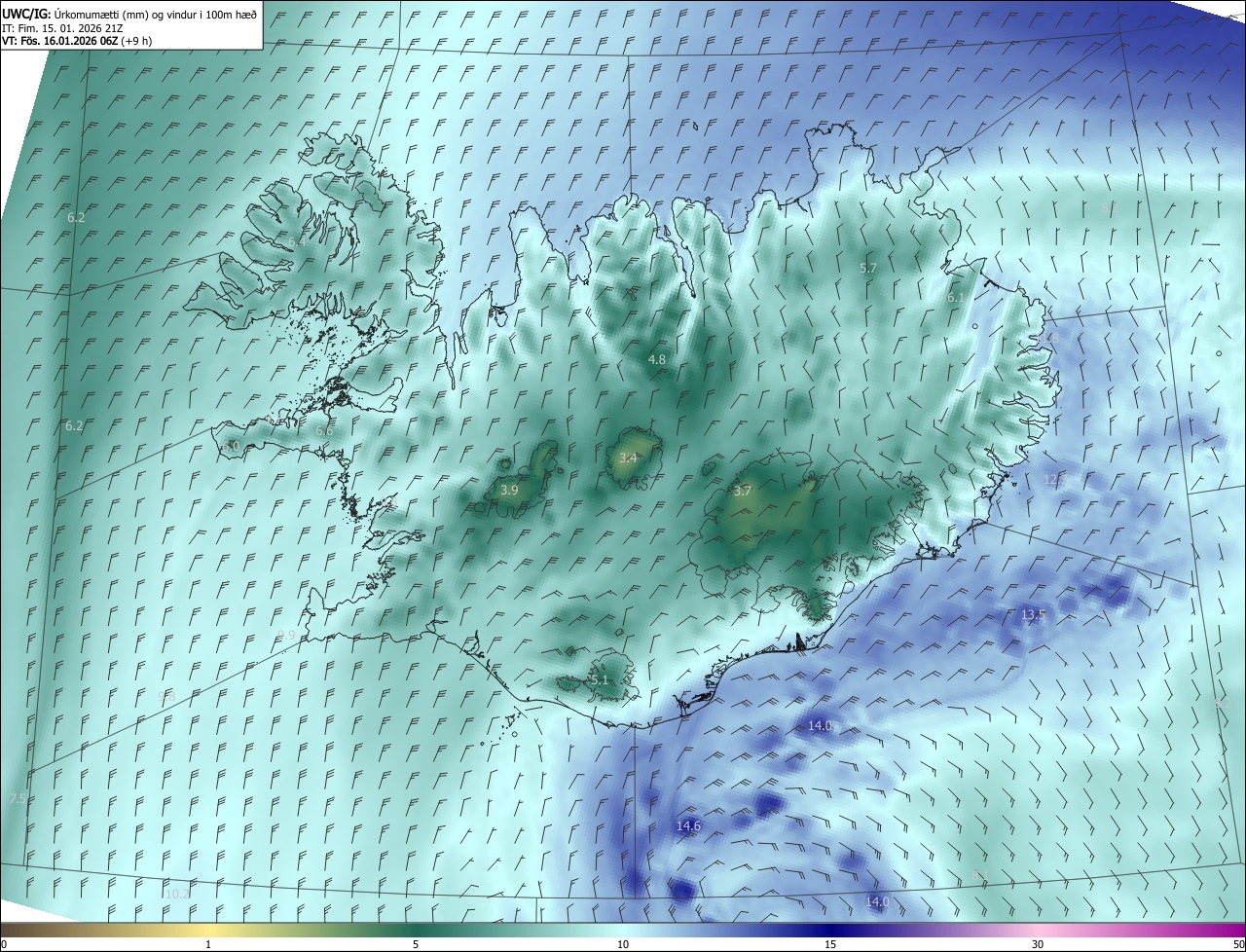Click the 6.1 value on the map
The image size is (1246, 952).
click(x=956, y=298)
